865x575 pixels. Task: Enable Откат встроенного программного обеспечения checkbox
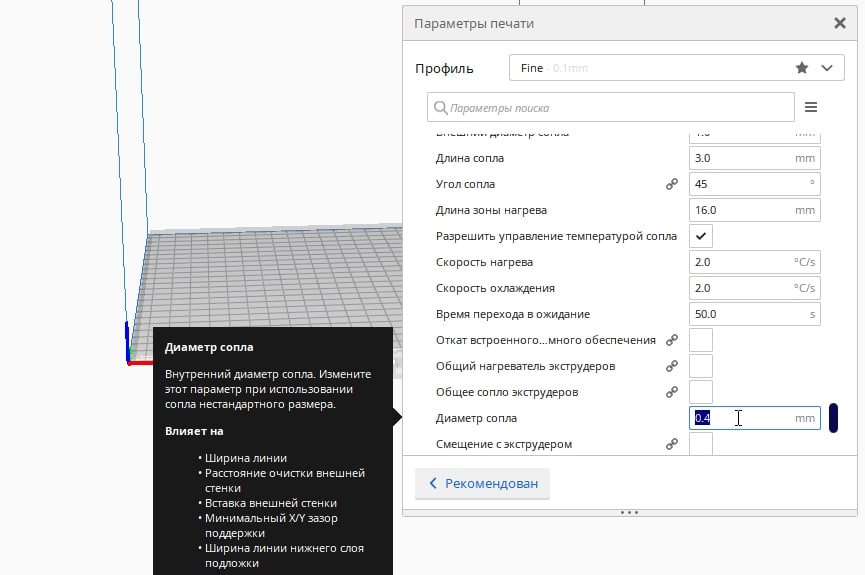point(701,340)
